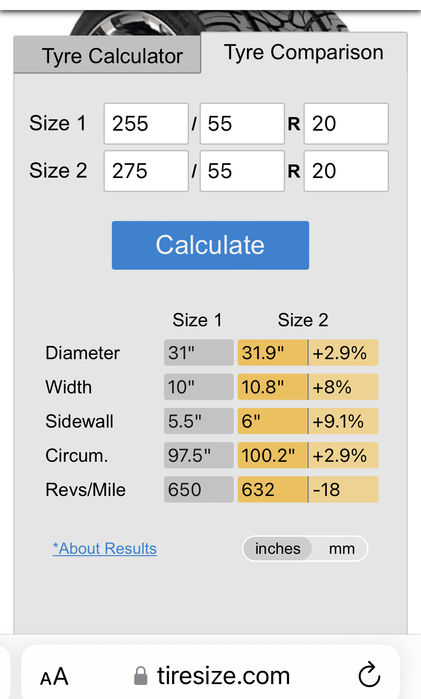Select the Tyre Comparison tab
This screenshot has height=699, width=421.
[x=304, y=52]
